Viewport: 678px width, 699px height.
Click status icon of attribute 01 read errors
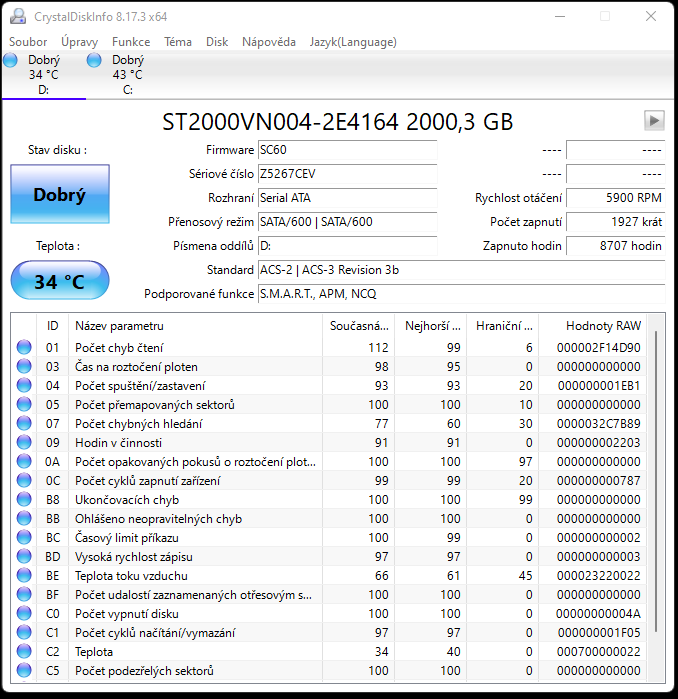point(24,348)
